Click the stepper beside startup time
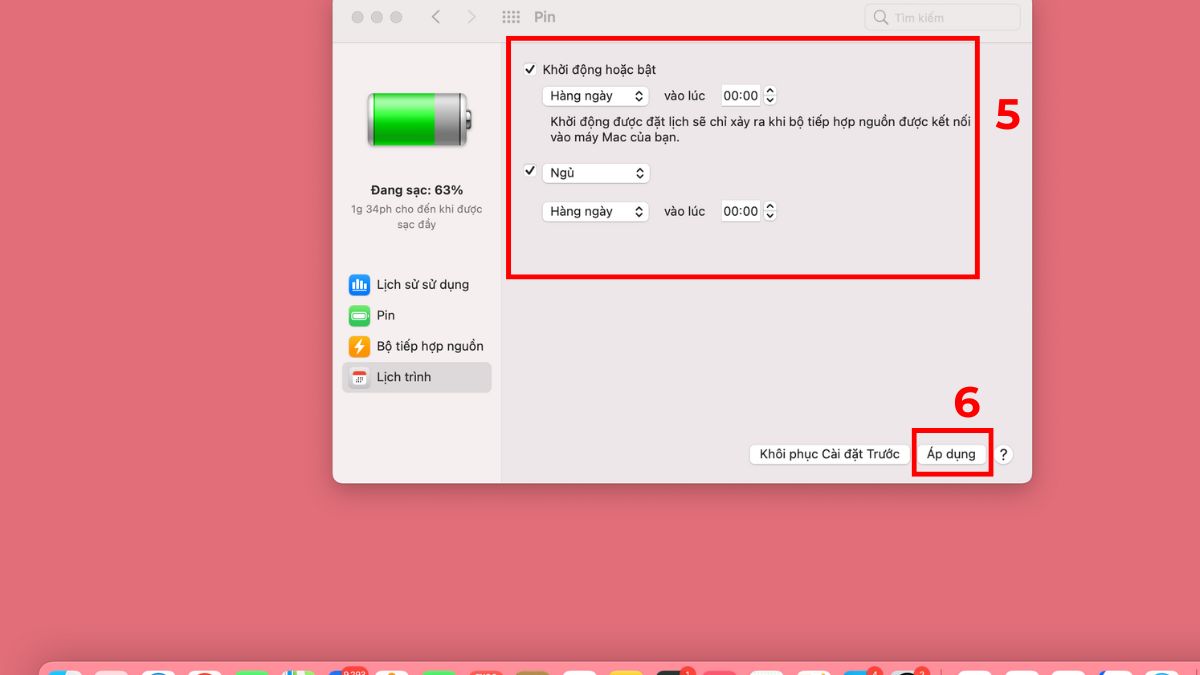The height and width of the screenshot is (675, 1200). (770, 96)
